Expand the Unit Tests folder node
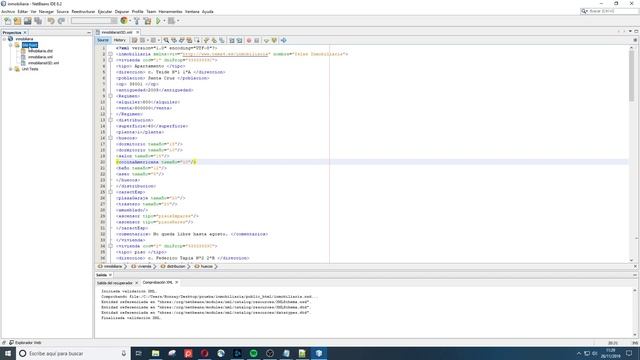This screenshot has height=360, width=640. (11, 69)
